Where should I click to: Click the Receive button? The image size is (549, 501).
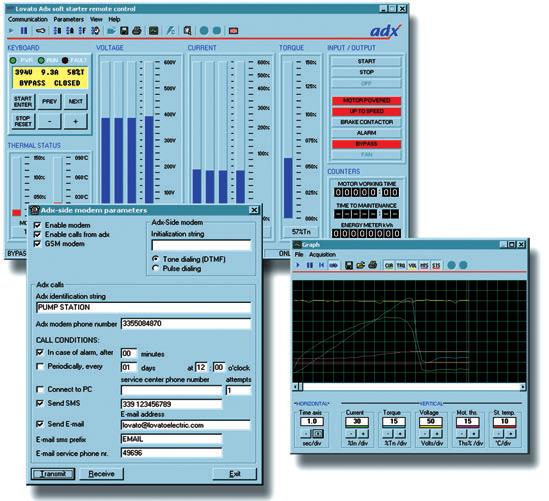pos(101,474)
